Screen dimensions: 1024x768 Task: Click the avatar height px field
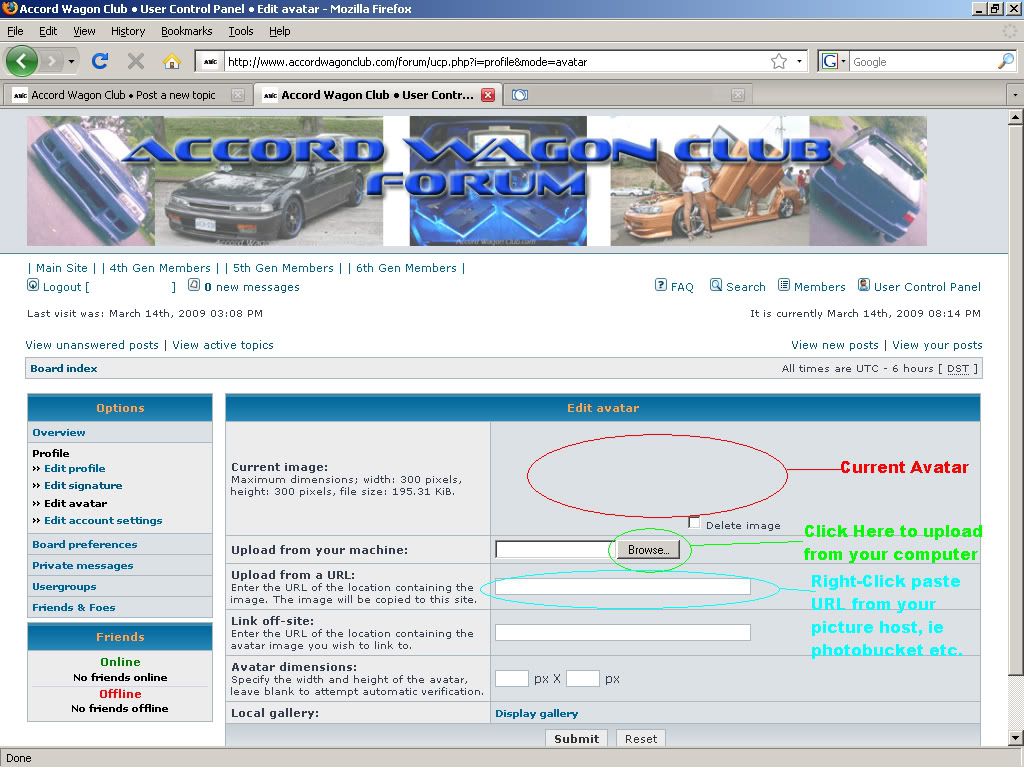tap(583, 679)
